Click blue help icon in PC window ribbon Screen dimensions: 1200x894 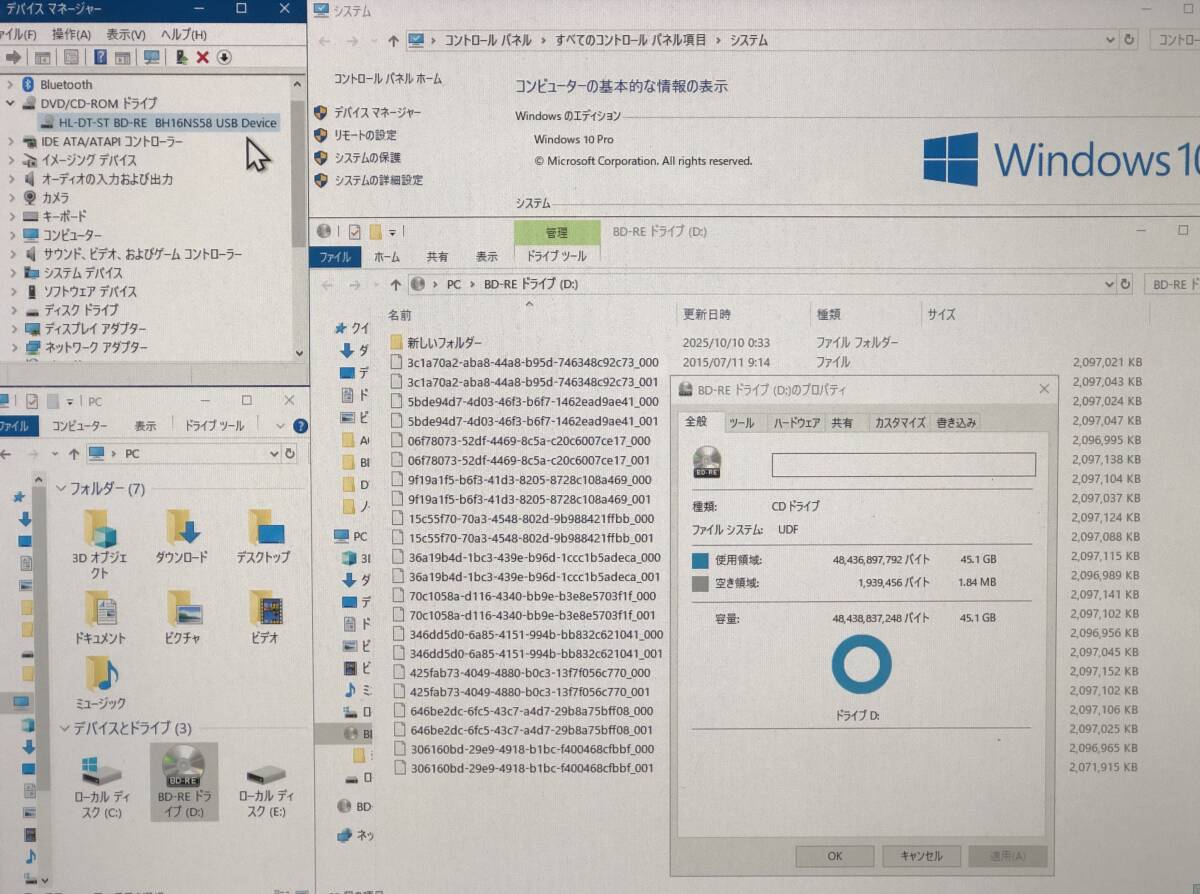(300, 426)
